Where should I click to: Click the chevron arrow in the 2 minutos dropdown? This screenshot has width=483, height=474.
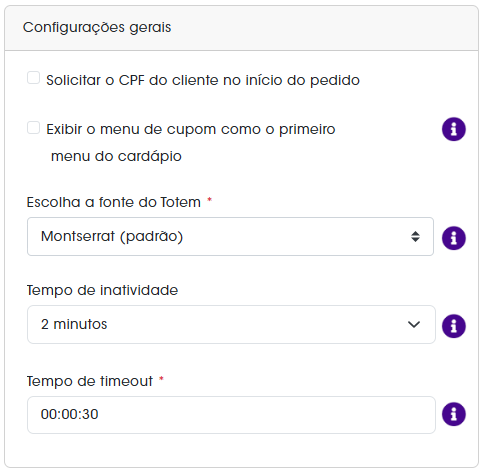pos(414,324)
